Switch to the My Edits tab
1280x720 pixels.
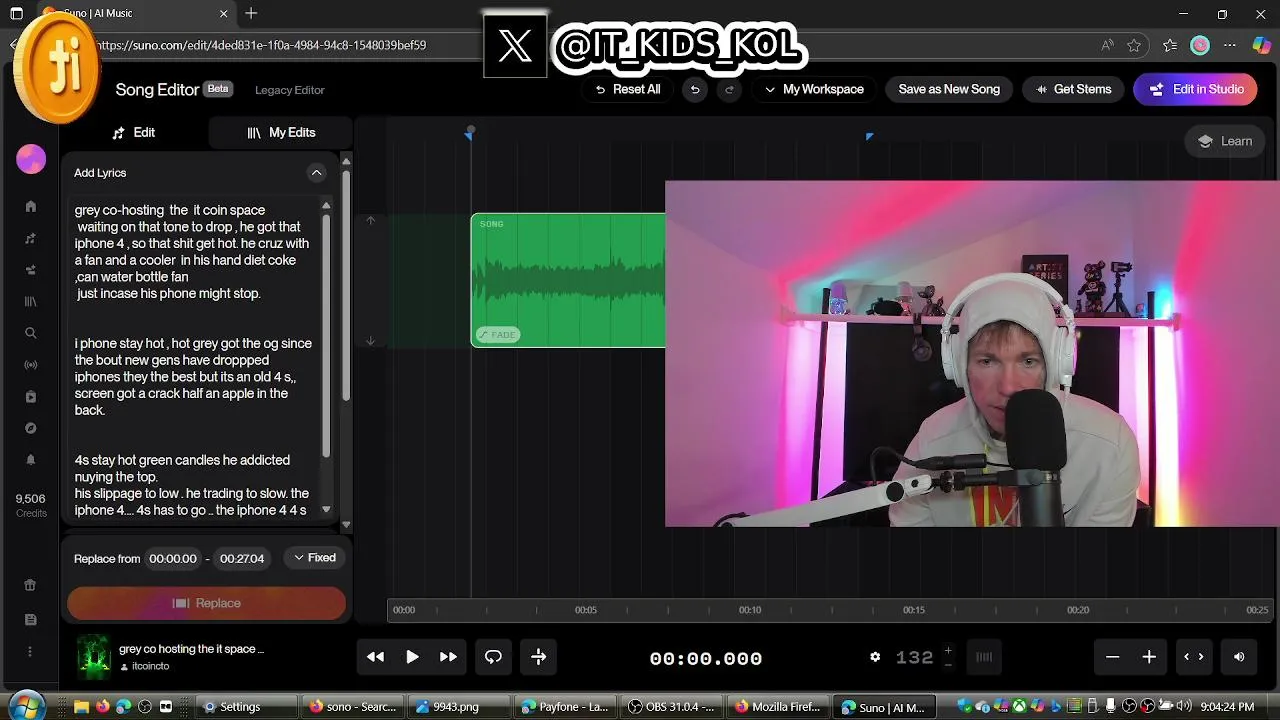[281, 132]
